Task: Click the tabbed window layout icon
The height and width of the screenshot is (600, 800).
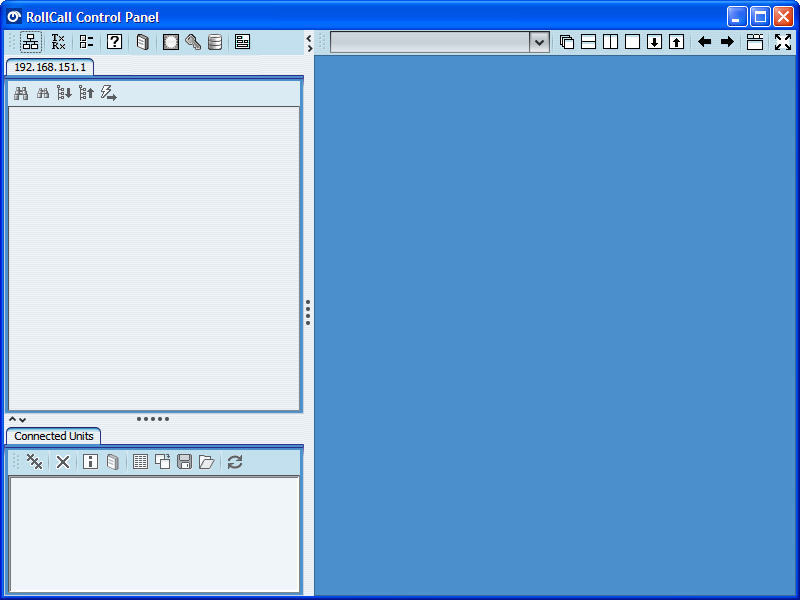Action: click(755, 42)
